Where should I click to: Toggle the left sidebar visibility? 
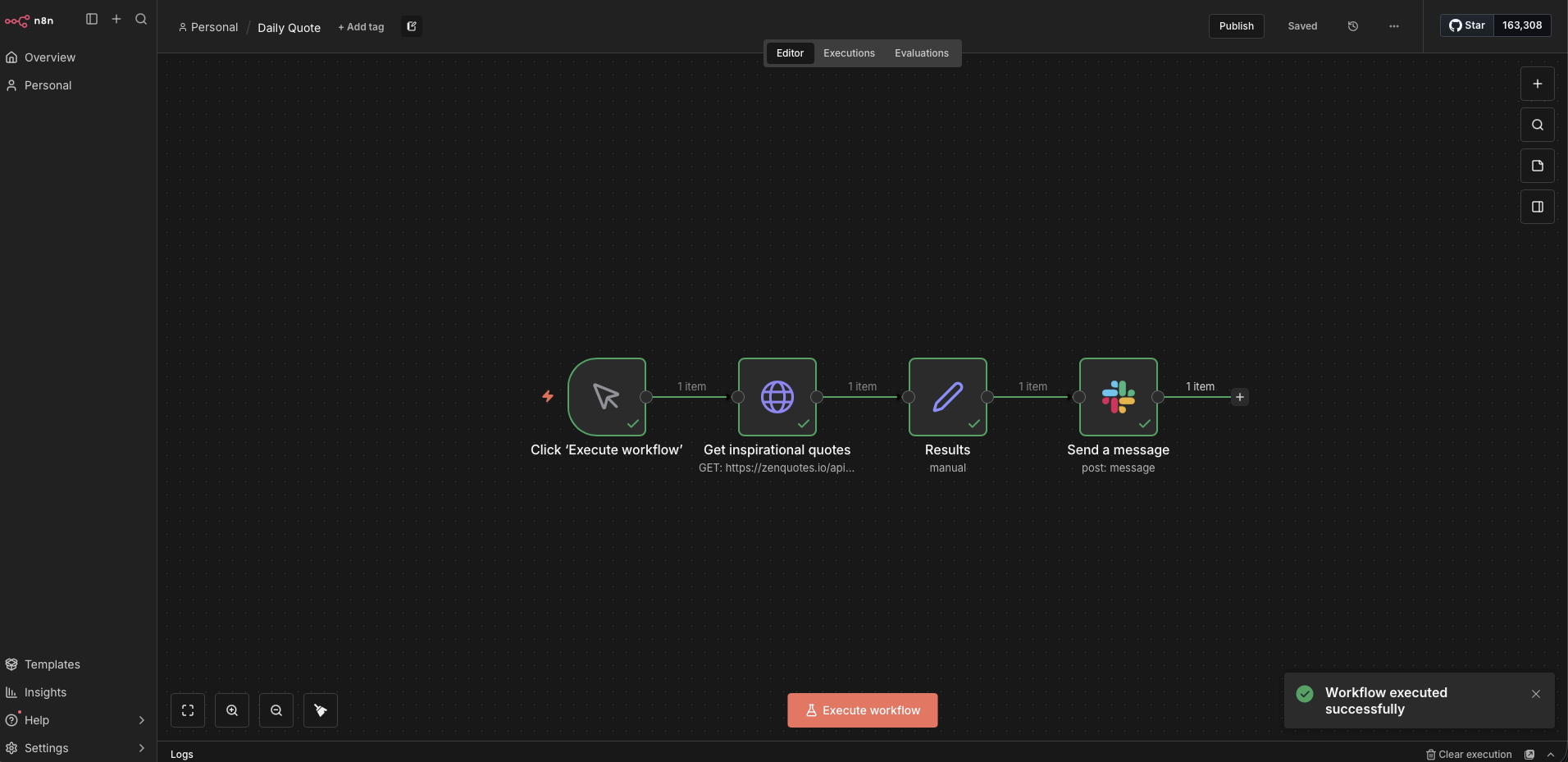click(91, 19)
